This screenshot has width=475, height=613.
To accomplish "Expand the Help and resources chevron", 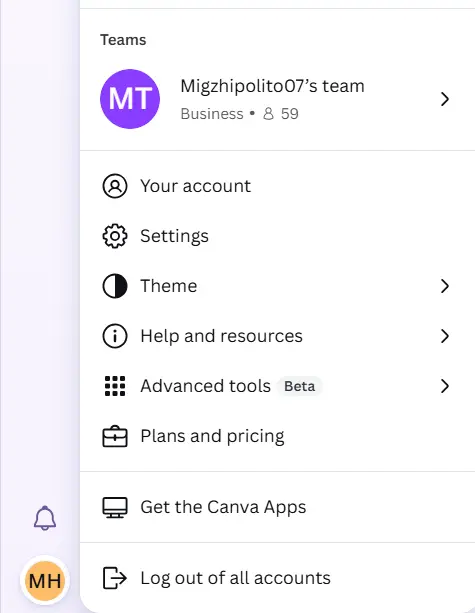I will click(445, 336).
